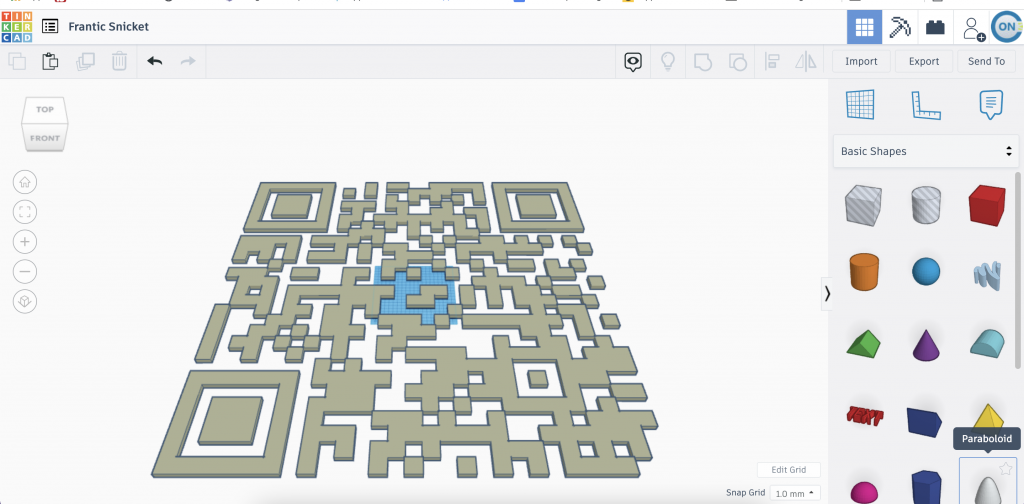
Task: Select the orange Cylinder shape
Action: click(863, 272)
